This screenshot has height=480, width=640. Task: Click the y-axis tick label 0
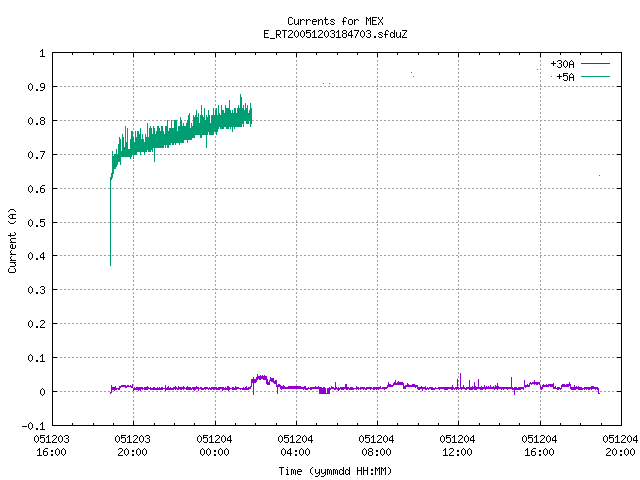pos(42,392)
